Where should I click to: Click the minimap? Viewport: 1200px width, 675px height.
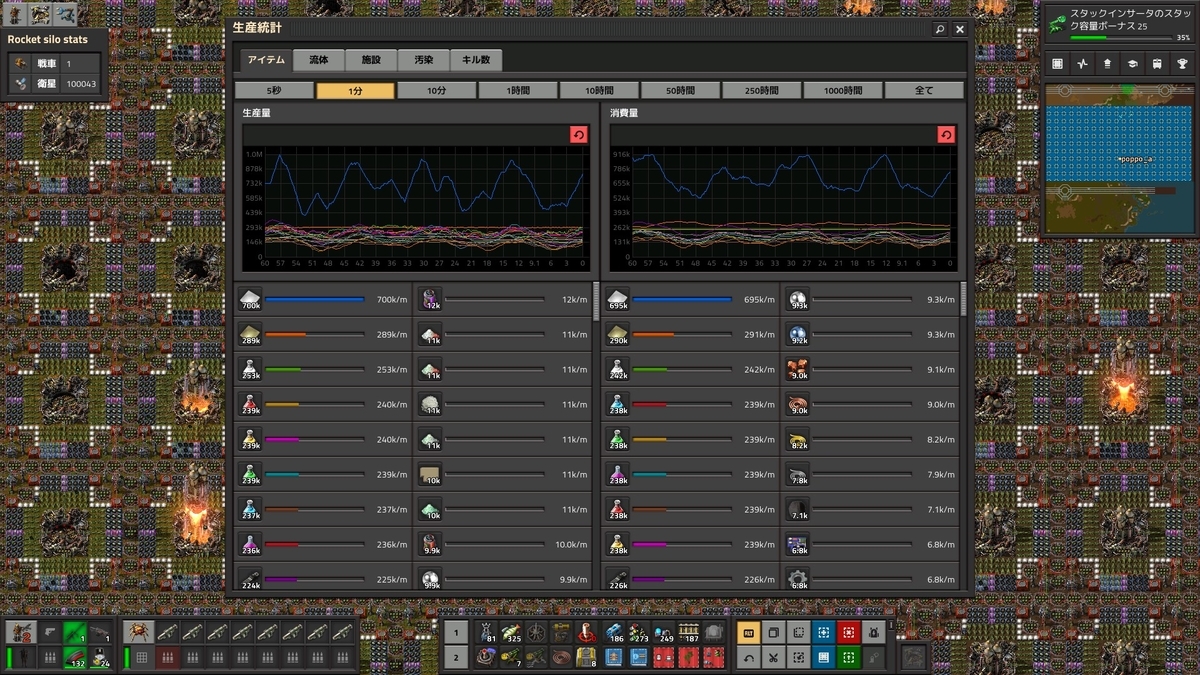[x=1119, y=158]
